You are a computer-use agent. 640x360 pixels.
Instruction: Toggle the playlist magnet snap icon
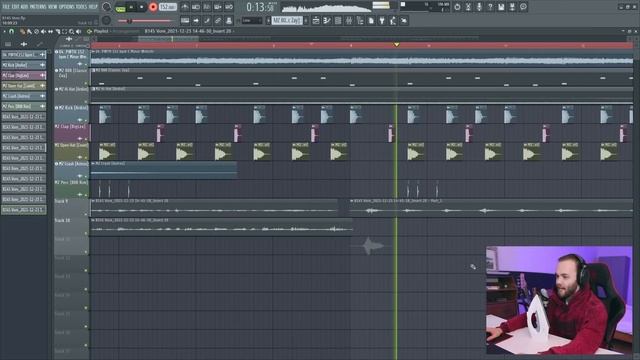pos(11,31)
